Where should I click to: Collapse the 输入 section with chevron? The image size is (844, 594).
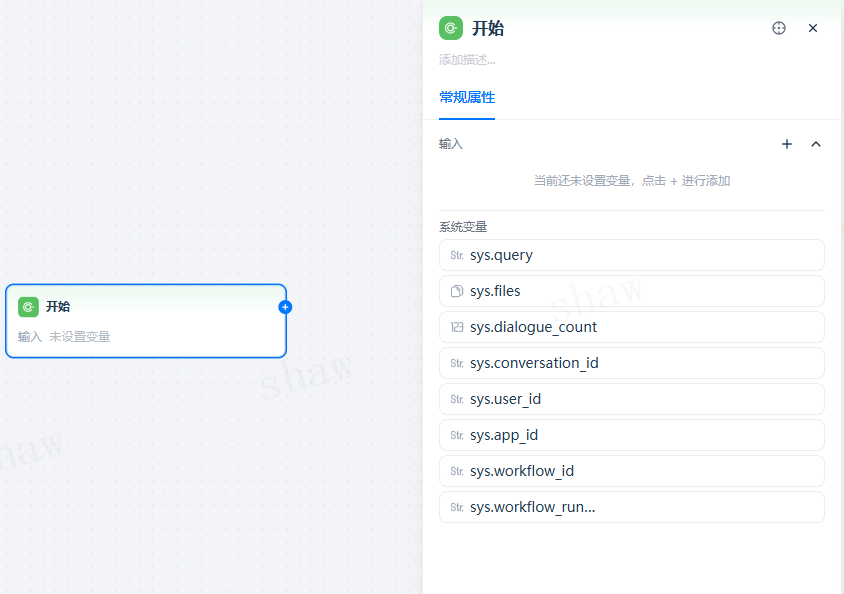point(816,144)
